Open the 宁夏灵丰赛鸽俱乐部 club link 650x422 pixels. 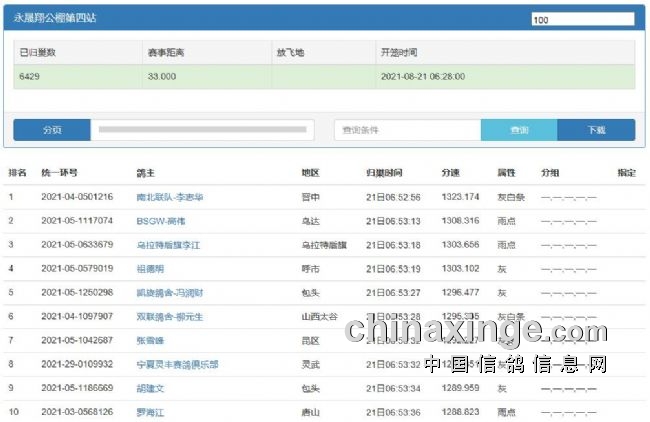tap(178, 365)
